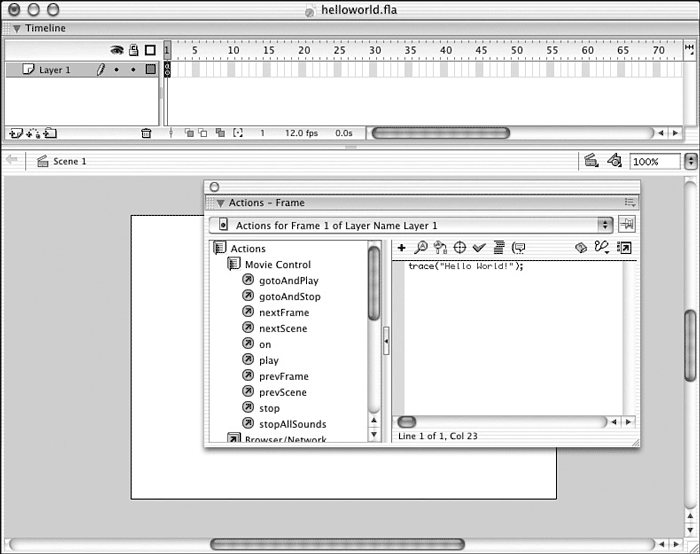Viewport: 700px width, 554px height.
Task: Open the Edit Scene clapperboard menu
Action: point(591,160)
